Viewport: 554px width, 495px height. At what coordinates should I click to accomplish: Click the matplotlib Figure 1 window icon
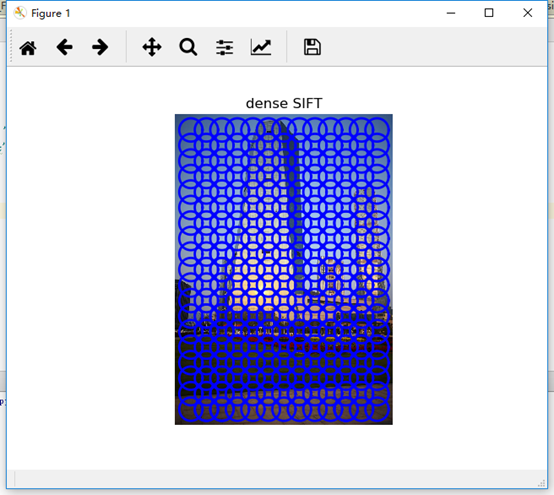[x=20, y=13]
